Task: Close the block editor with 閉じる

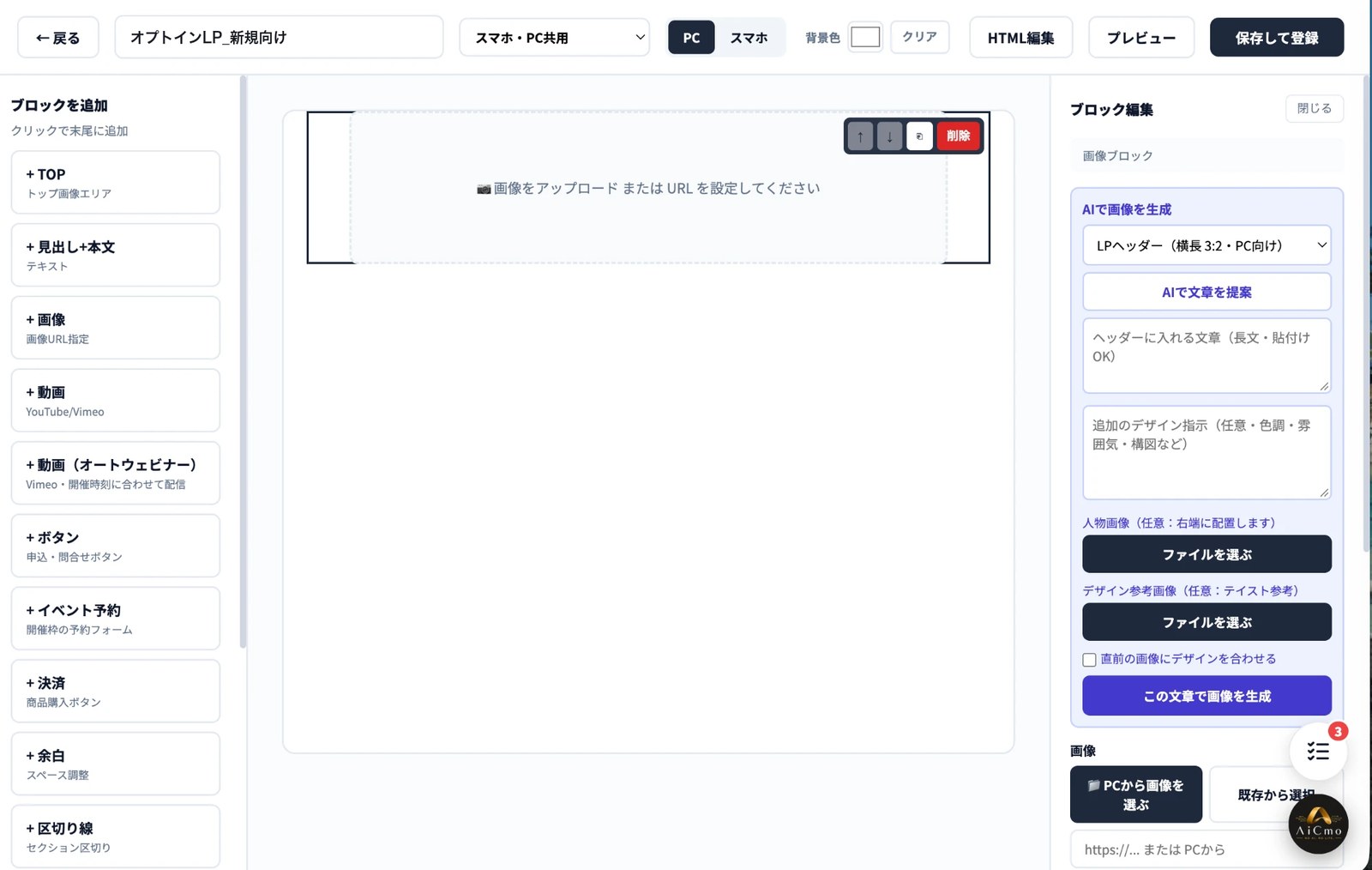Action: click(1314, 108)
